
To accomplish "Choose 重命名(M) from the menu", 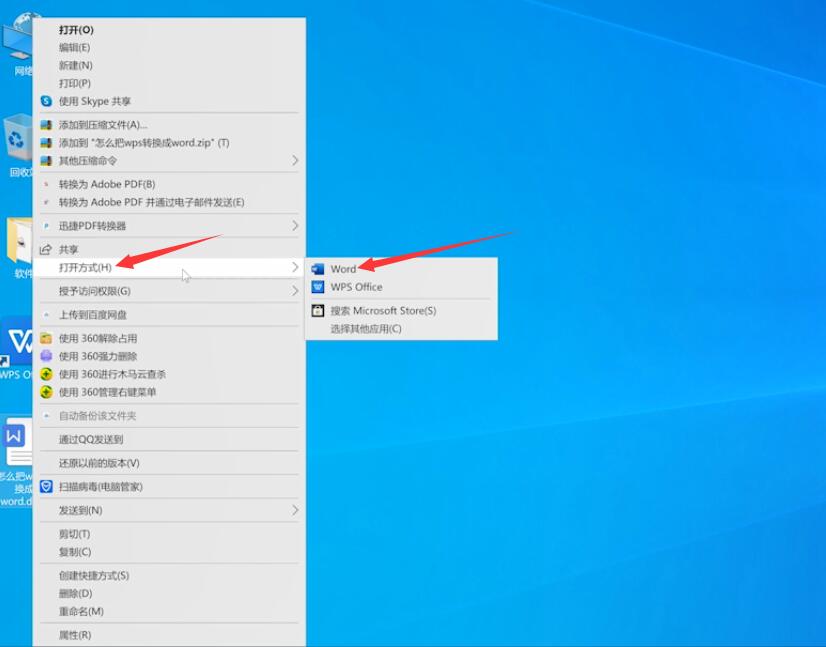I will [x=169, y=611].
